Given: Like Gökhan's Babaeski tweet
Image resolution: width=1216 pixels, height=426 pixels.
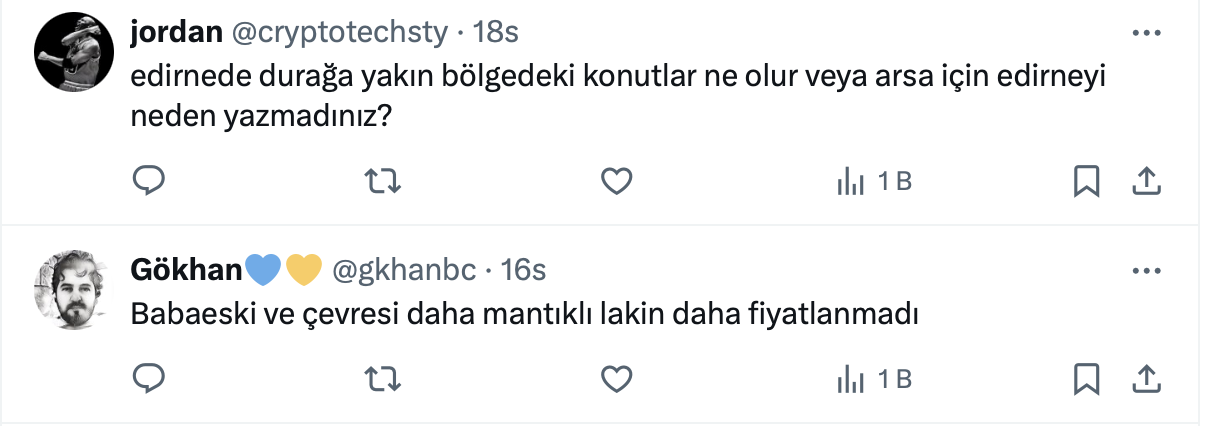Looking at the screenshot, I should point(617,378).
